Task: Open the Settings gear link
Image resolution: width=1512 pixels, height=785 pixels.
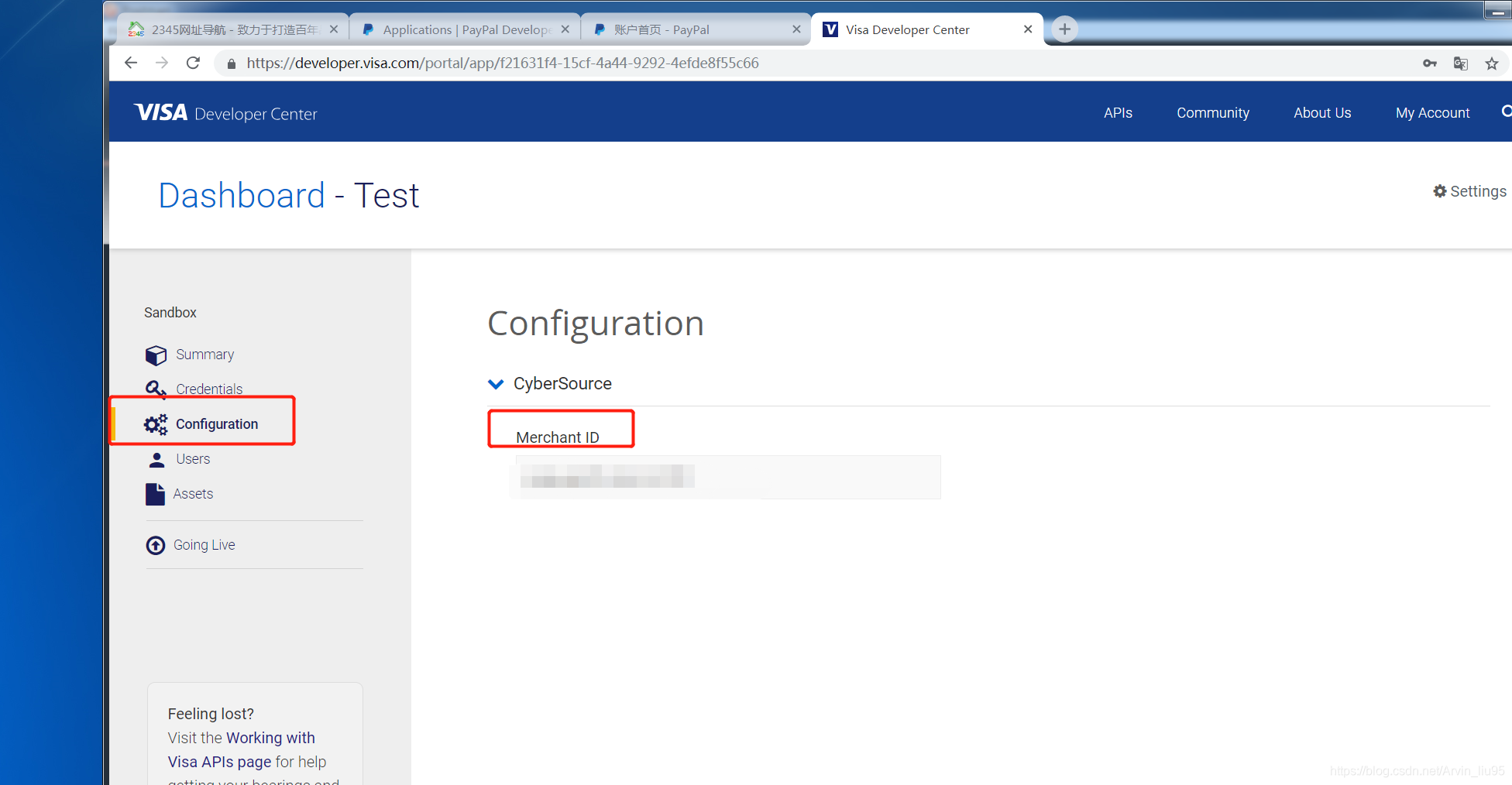Action: tap(1469, 191)
